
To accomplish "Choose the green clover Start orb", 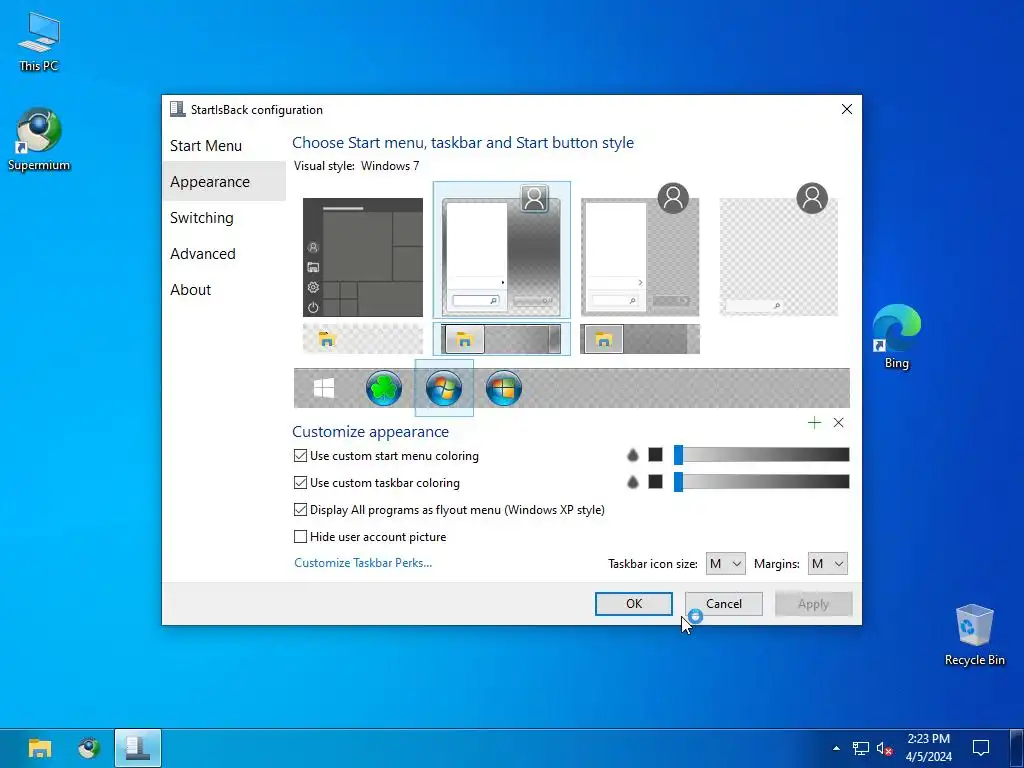I will click(x=383, y=388).
